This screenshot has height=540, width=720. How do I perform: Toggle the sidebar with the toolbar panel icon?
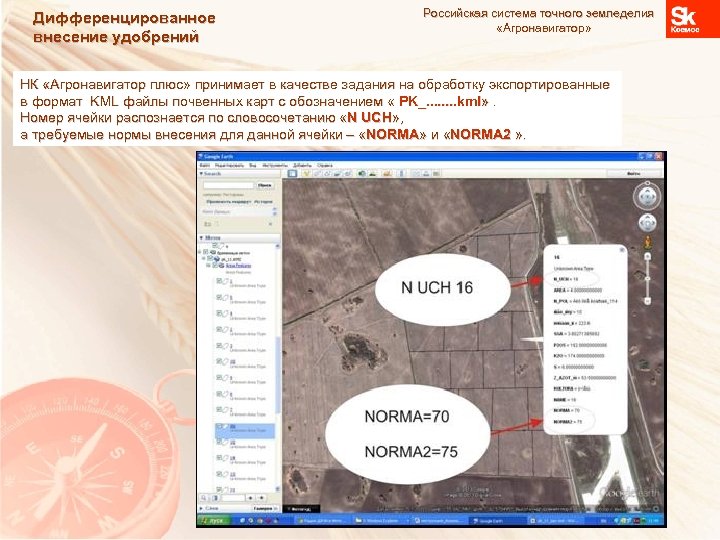click(x=292, y=174)
